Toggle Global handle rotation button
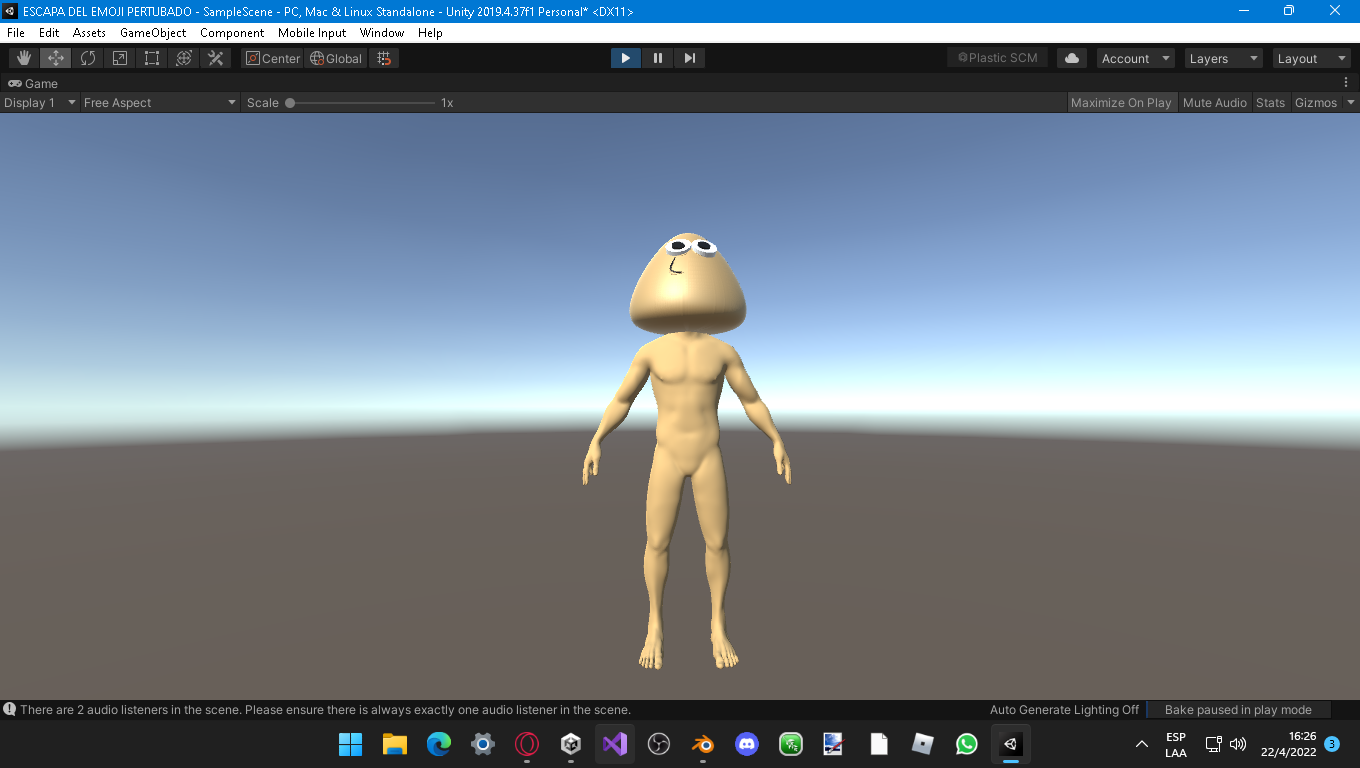This screenshot has height=768, width=1360. point(336,58)
